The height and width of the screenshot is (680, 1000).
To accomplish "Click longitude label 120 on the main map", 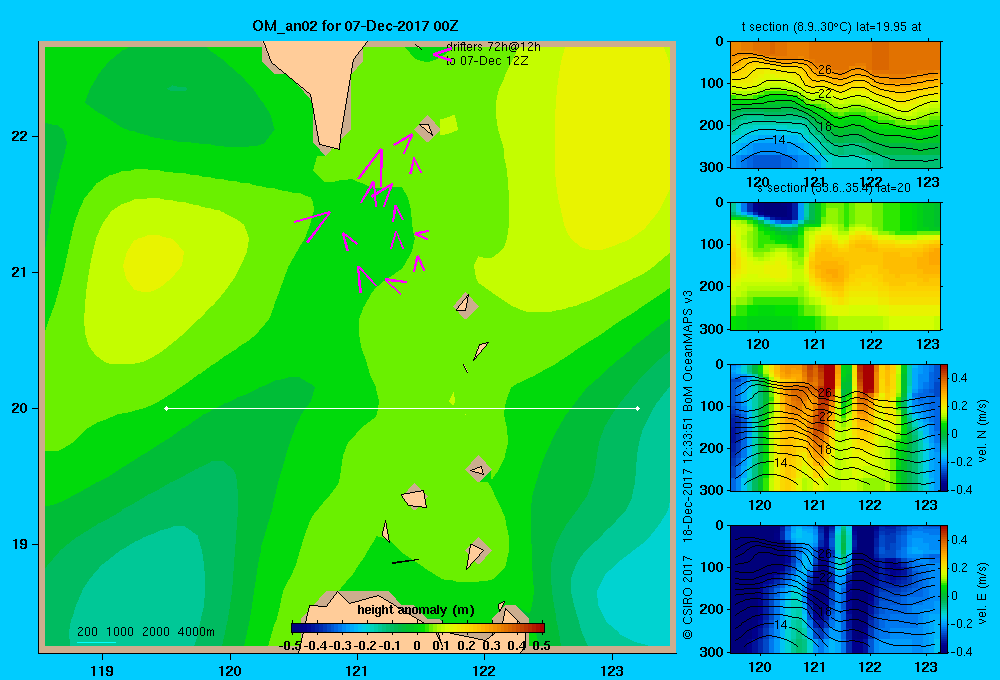I will (230, 670).
